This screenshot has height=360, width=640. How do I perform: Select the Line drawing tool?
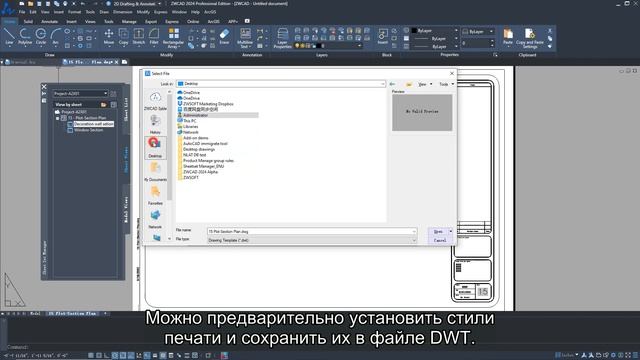(9, 36)
